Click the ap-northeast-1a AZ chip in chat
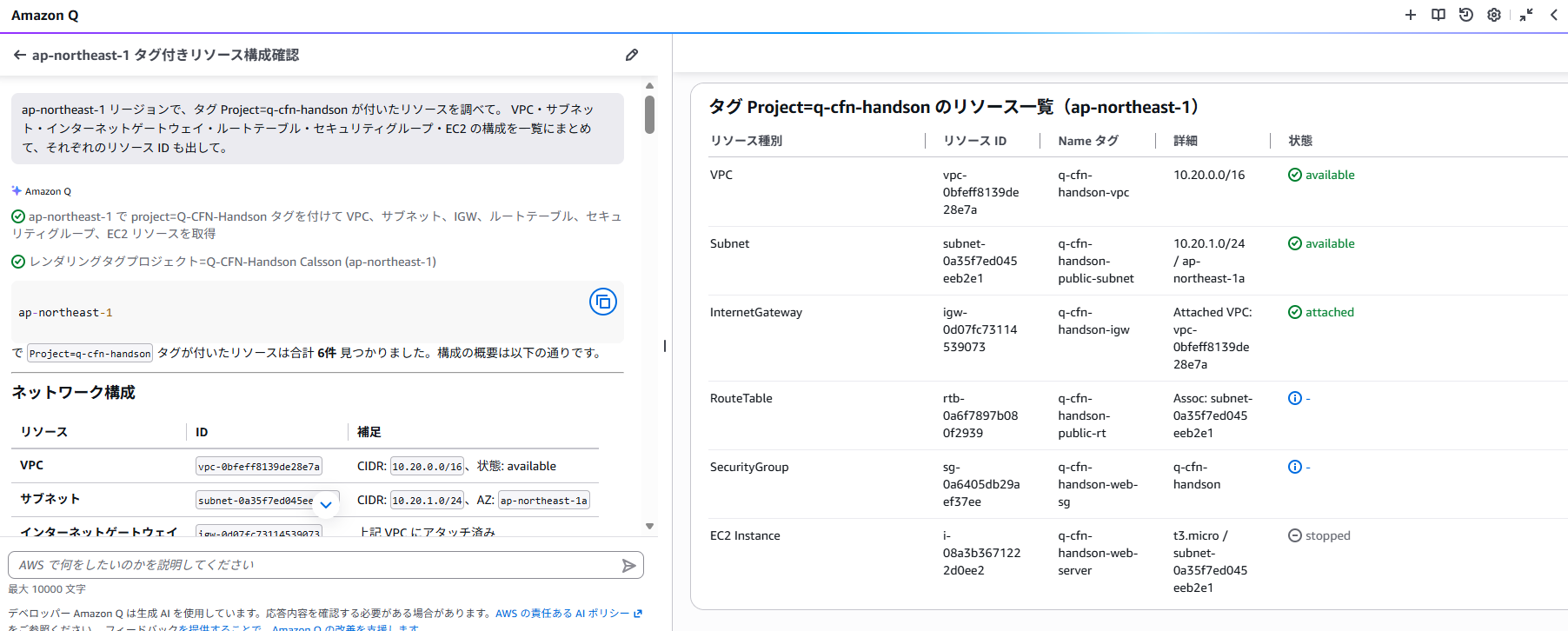This screenshot has width=1568, height=631. point(544,500)
